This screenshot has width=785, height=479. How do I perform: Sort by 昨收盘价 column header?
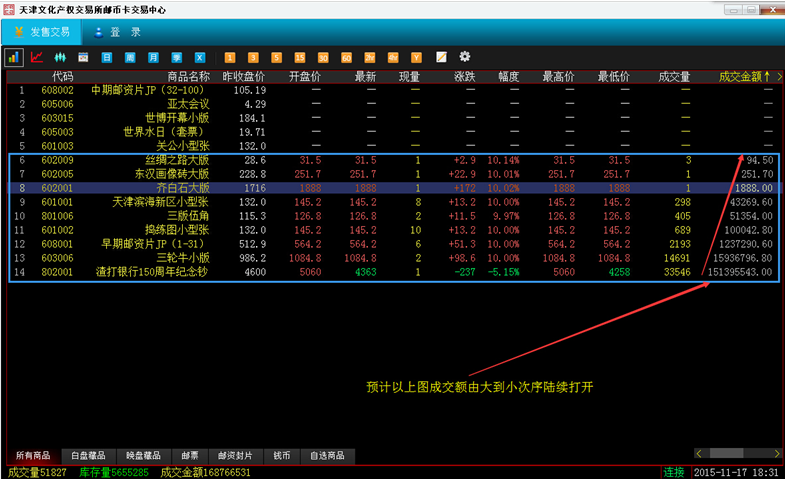[x=243, y=76]
